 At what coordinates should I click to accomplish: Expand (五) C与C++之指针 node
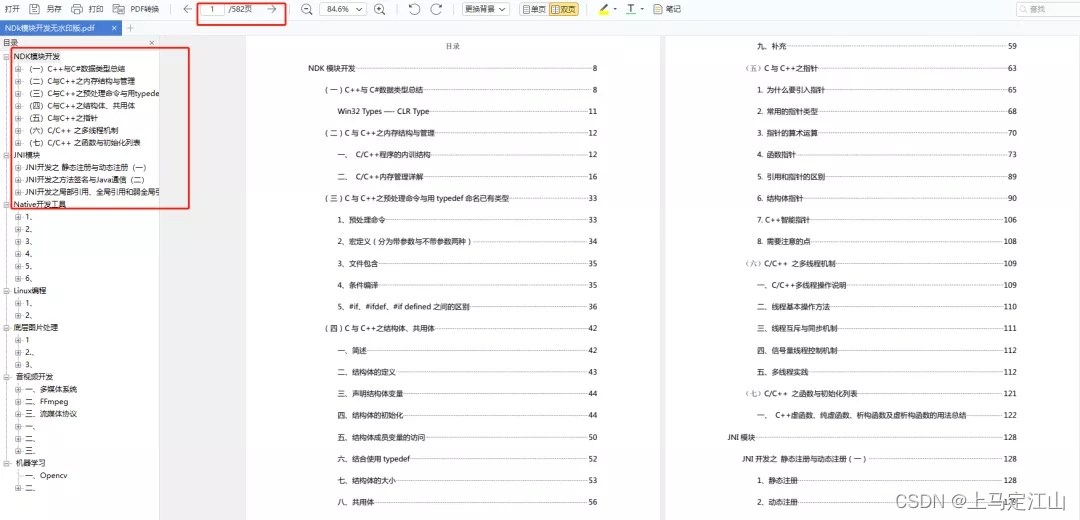(x=19, y=118)
